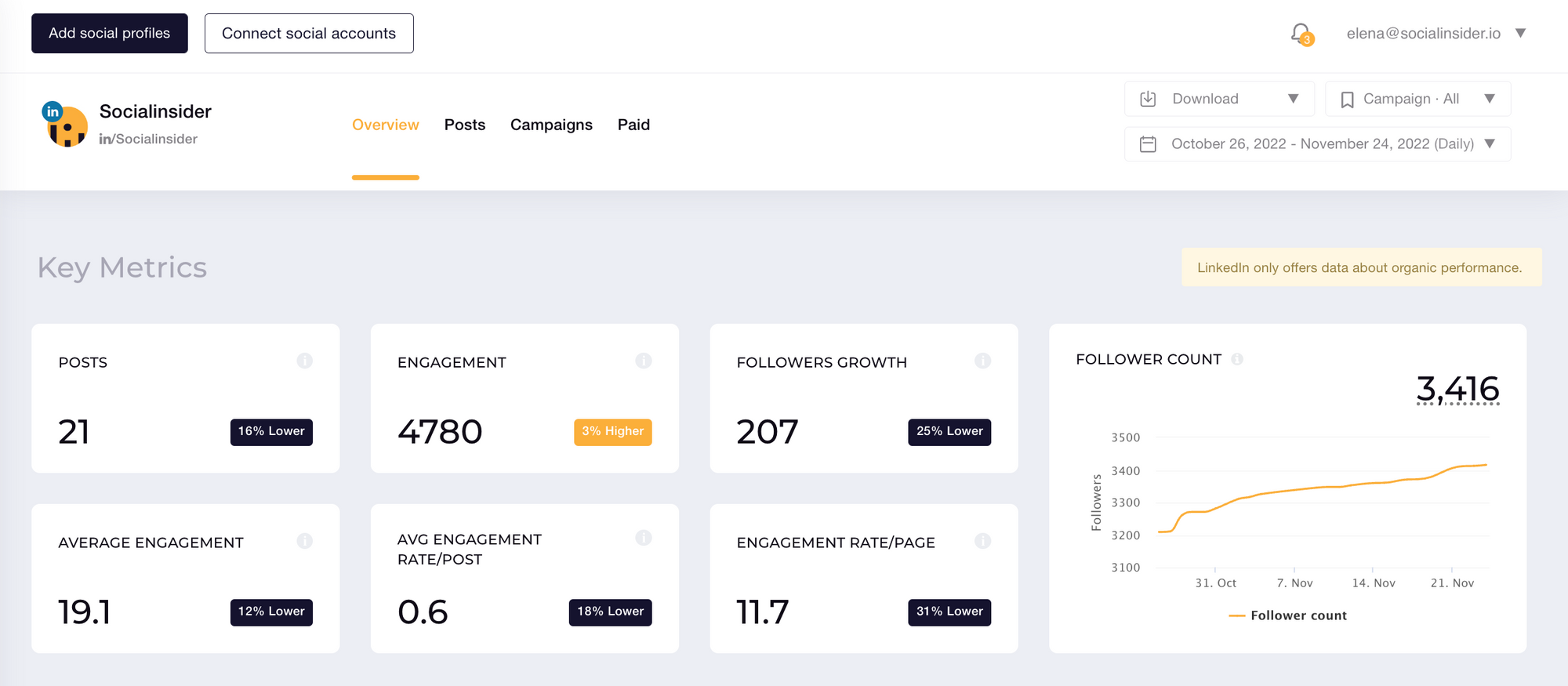Open the date range dropdown arrow
Screen dimensions: 1568x686
pyautogui.click(x=1490, y=143)
